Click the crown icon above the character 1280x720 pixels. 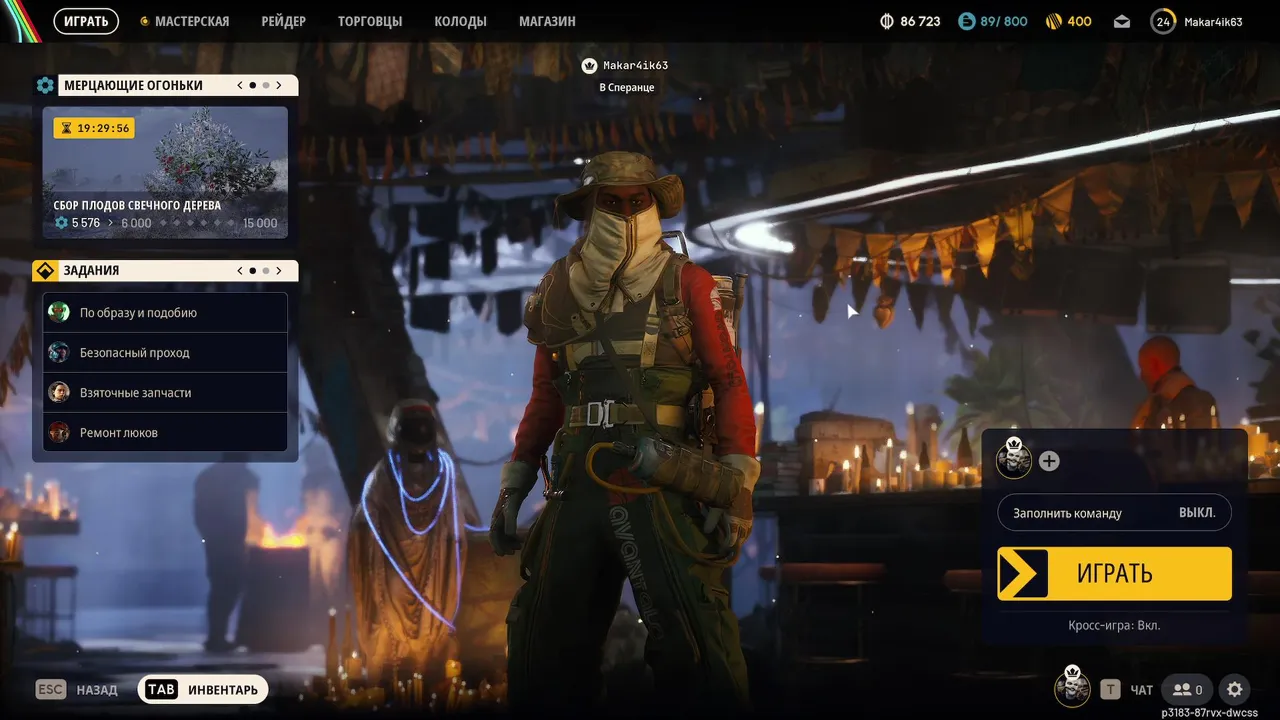pyautogui.click(x=589, y=65)
